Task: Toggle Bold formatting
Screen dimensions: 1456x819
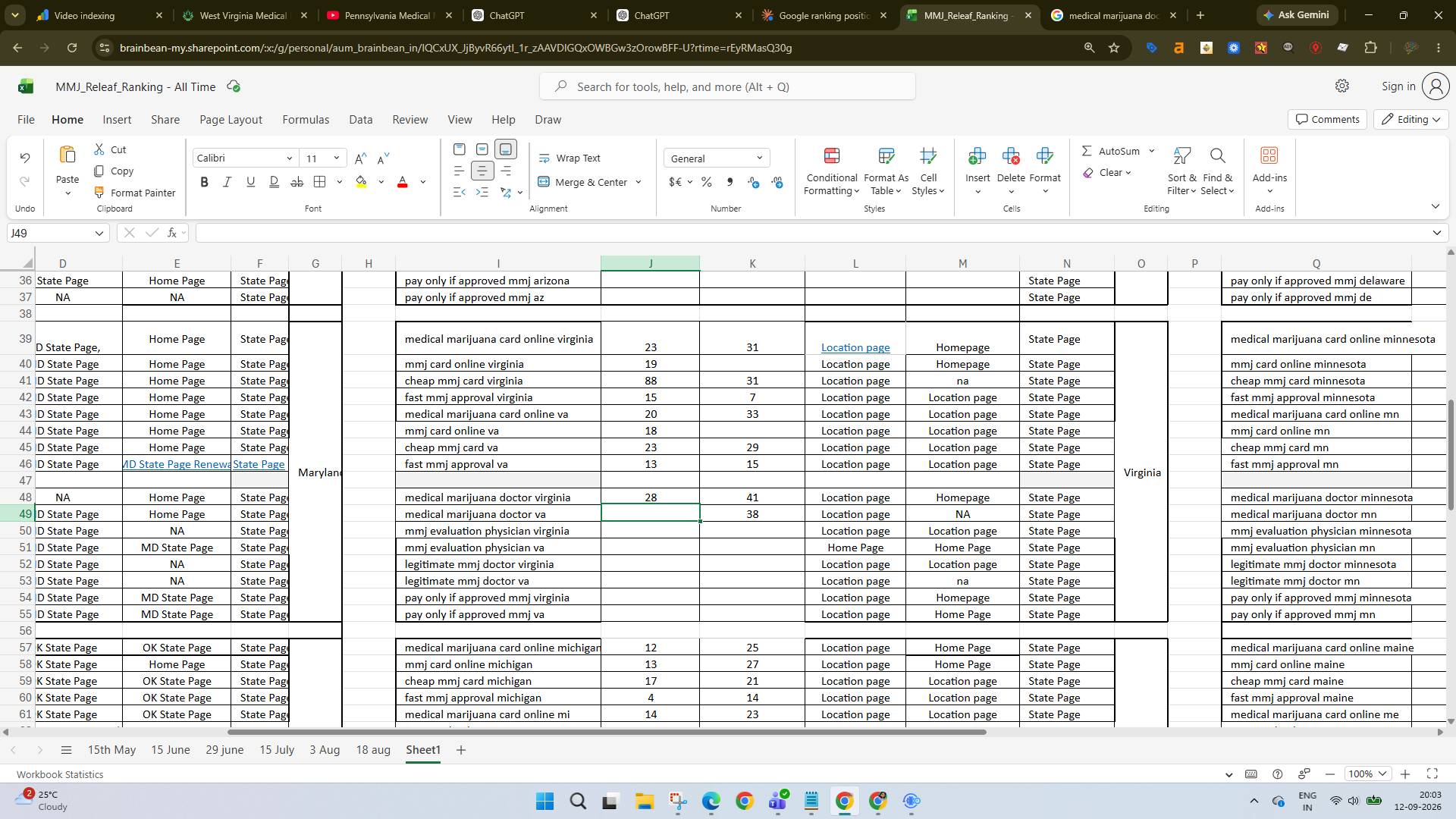Action: tap(204, 182)
